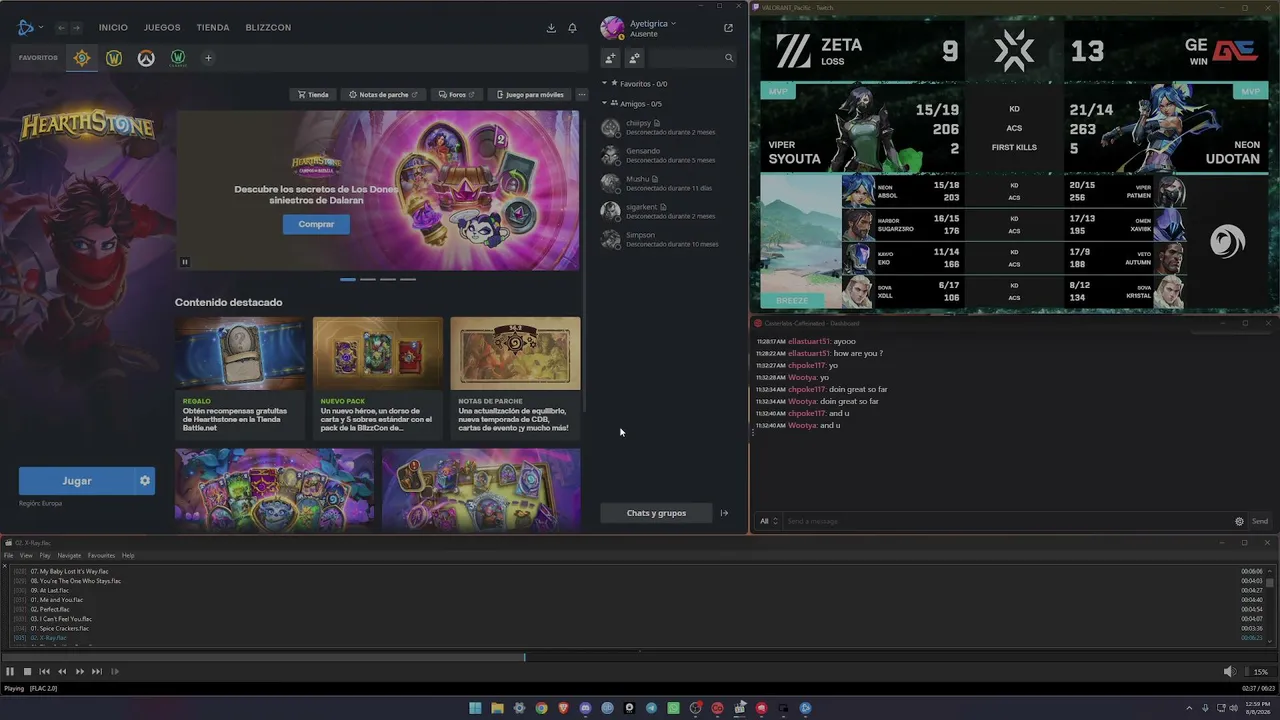Add a game to the Favoritos bar

point(208,58)
